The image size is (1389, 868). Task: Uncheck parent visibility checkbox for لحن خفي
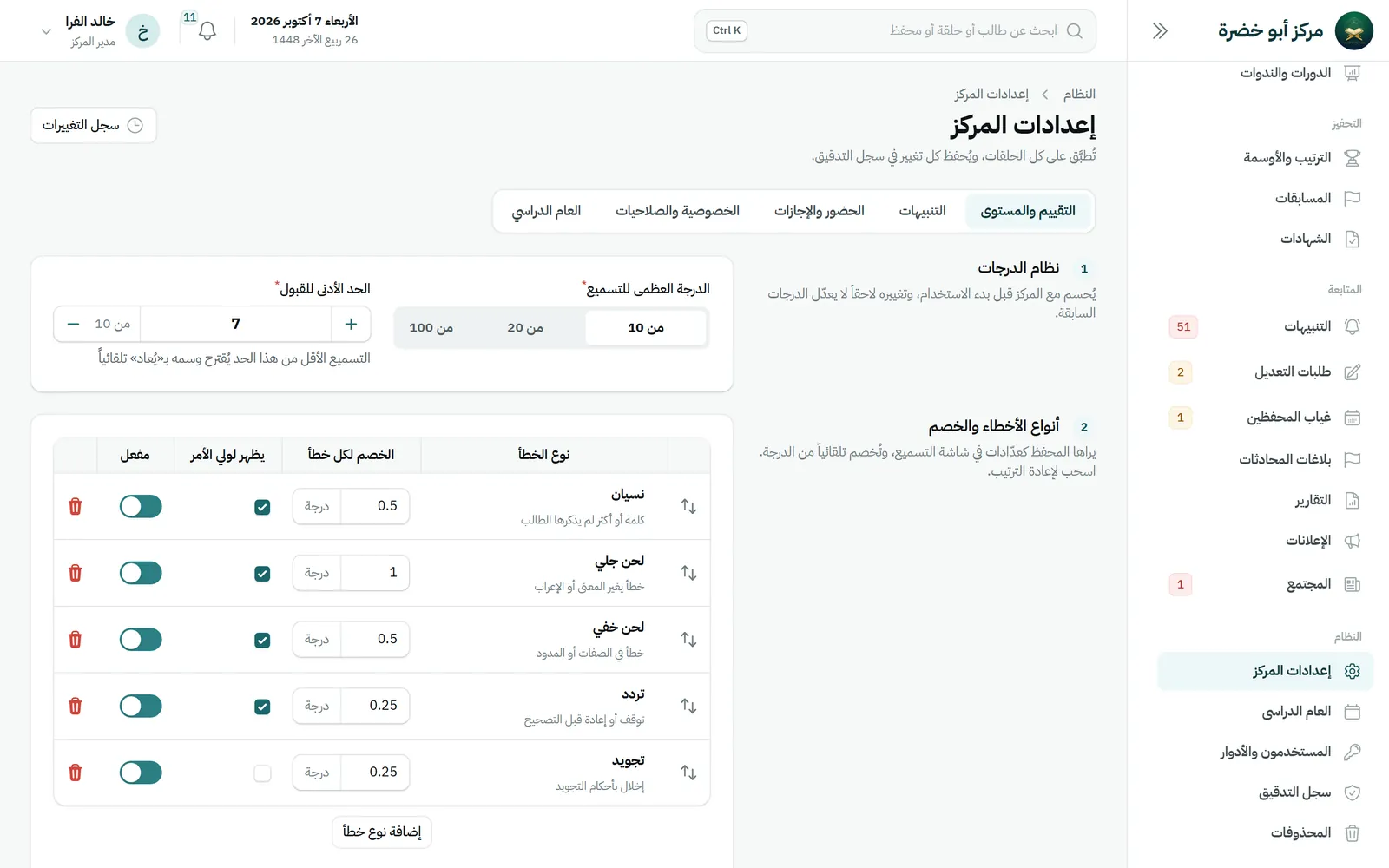(262, 641)
